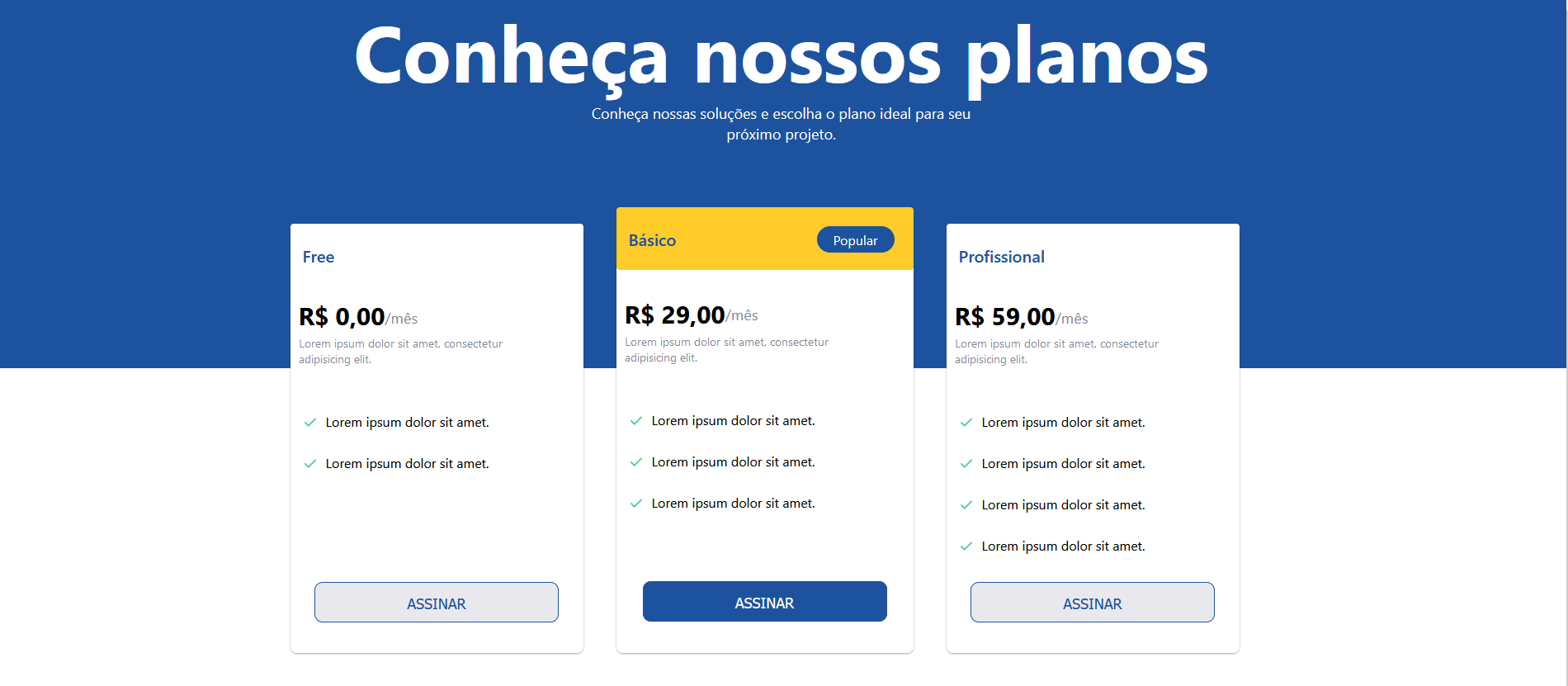The width and height of the screenshot is (1568, 686).
Task: Click the R$ 0,00 price on Free plan
Action: point(342,316)
